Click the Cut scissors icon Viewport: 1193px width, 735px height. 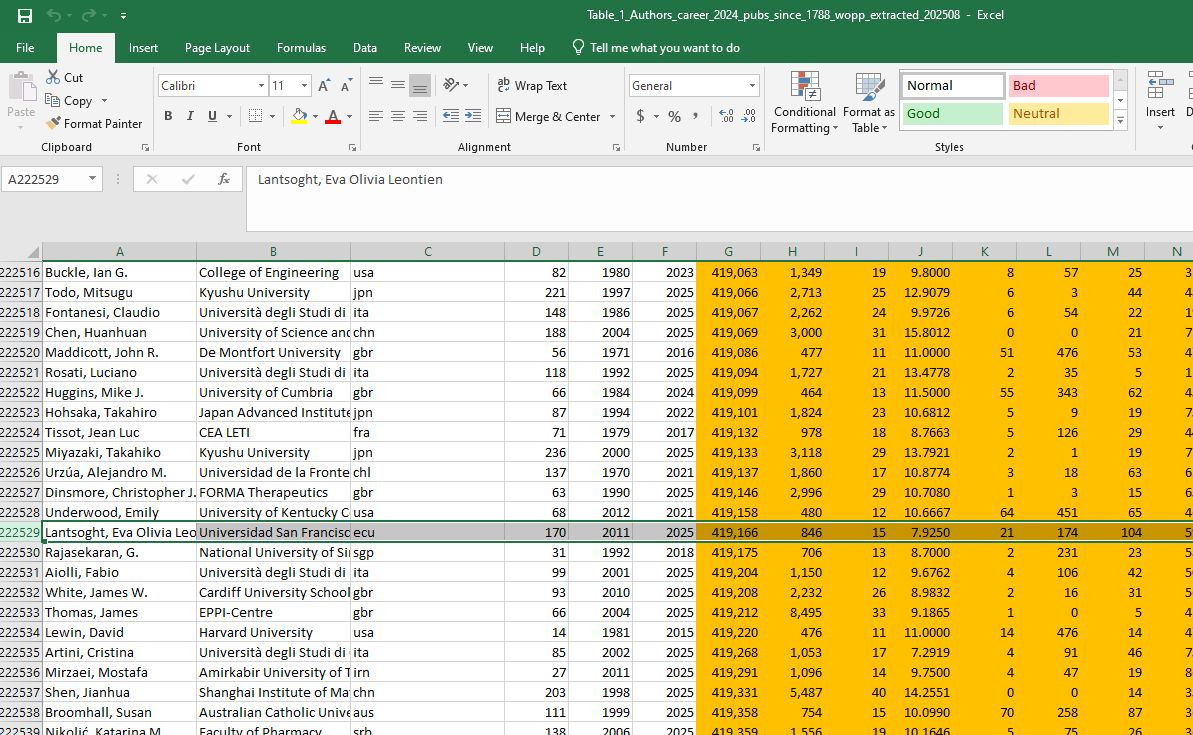click(53, 78)
